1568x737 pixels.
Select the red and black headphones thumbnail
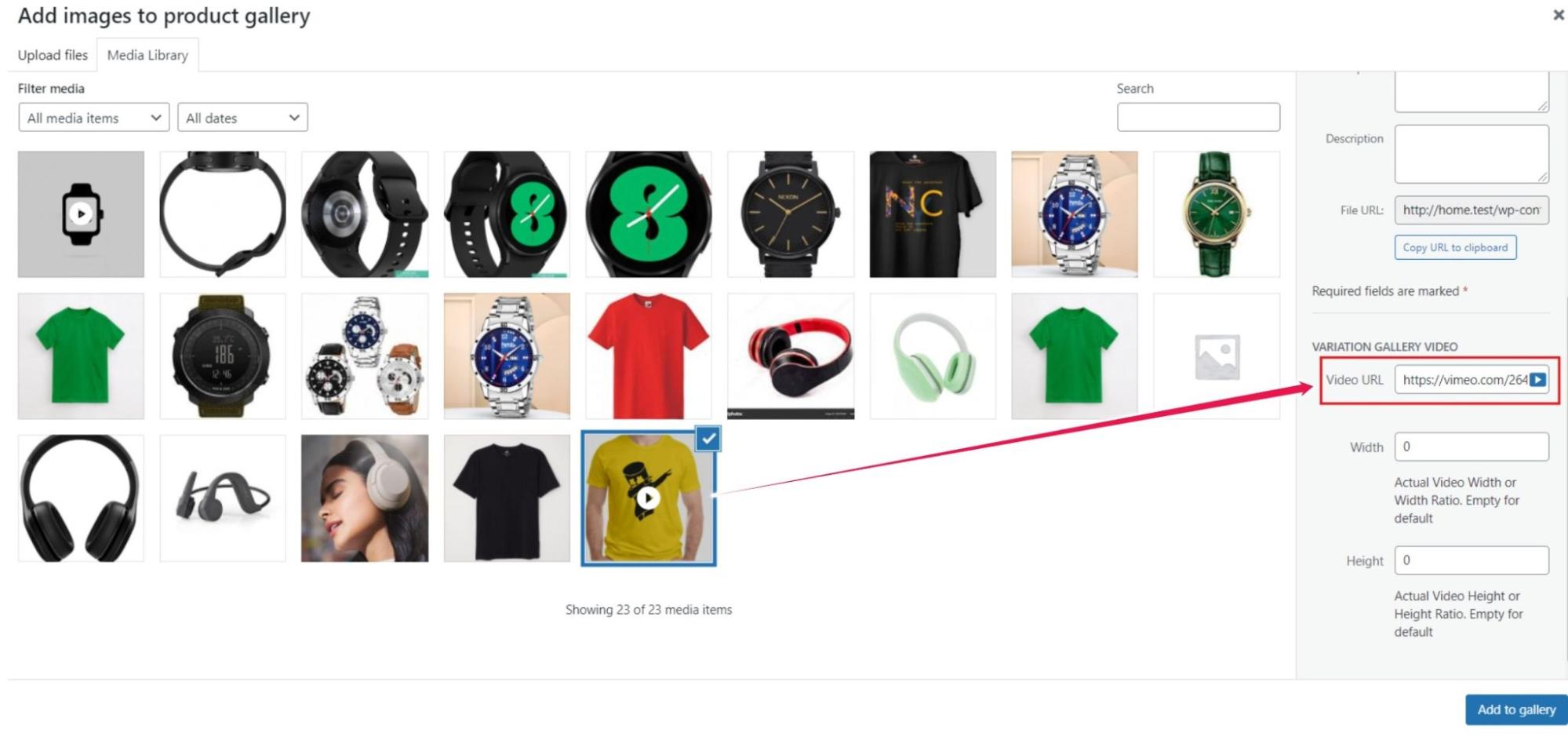click(x=791, y=356)
